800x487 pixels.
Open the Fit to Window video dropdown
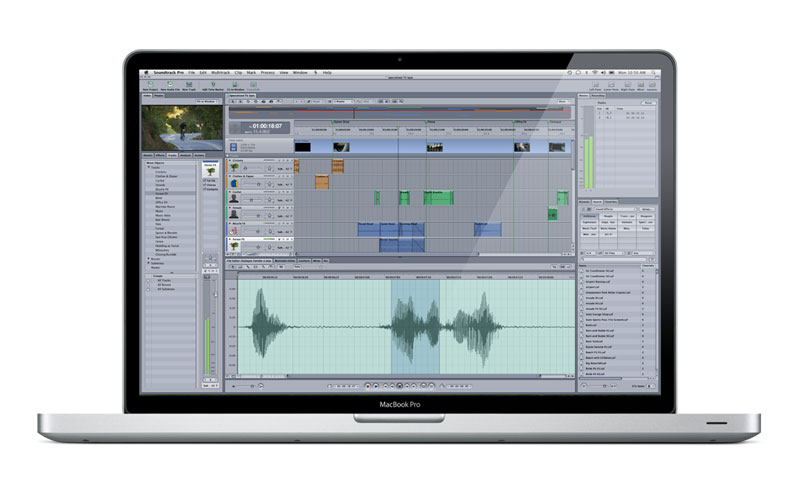[x=206, y=102]
